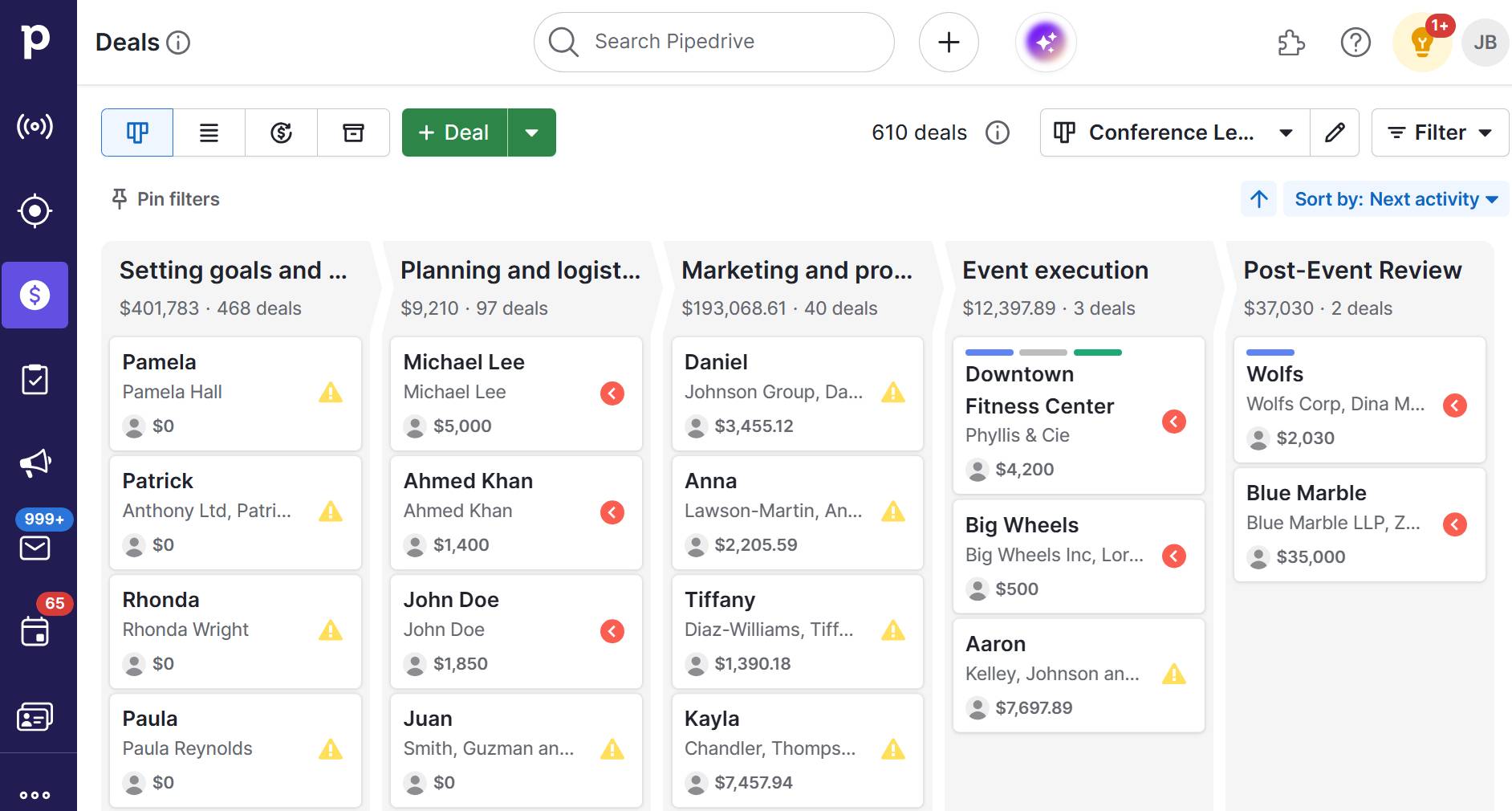1512x811 pixels.
Task: Open Sort by: Next activity dropdown
Action: (x=1396, y=199)
